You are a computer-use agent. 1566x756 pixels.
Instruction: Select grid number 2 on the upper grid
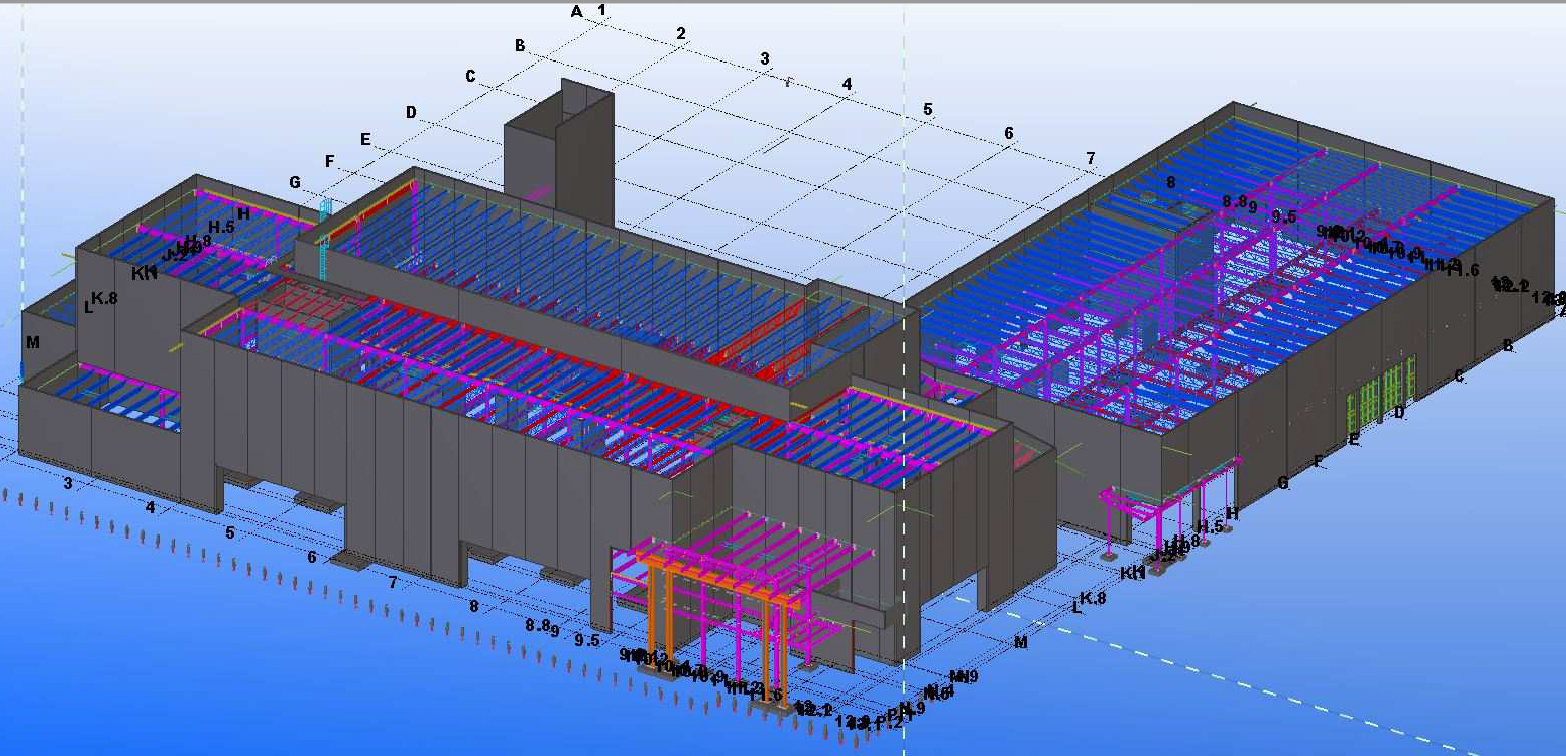coord(681,34)
